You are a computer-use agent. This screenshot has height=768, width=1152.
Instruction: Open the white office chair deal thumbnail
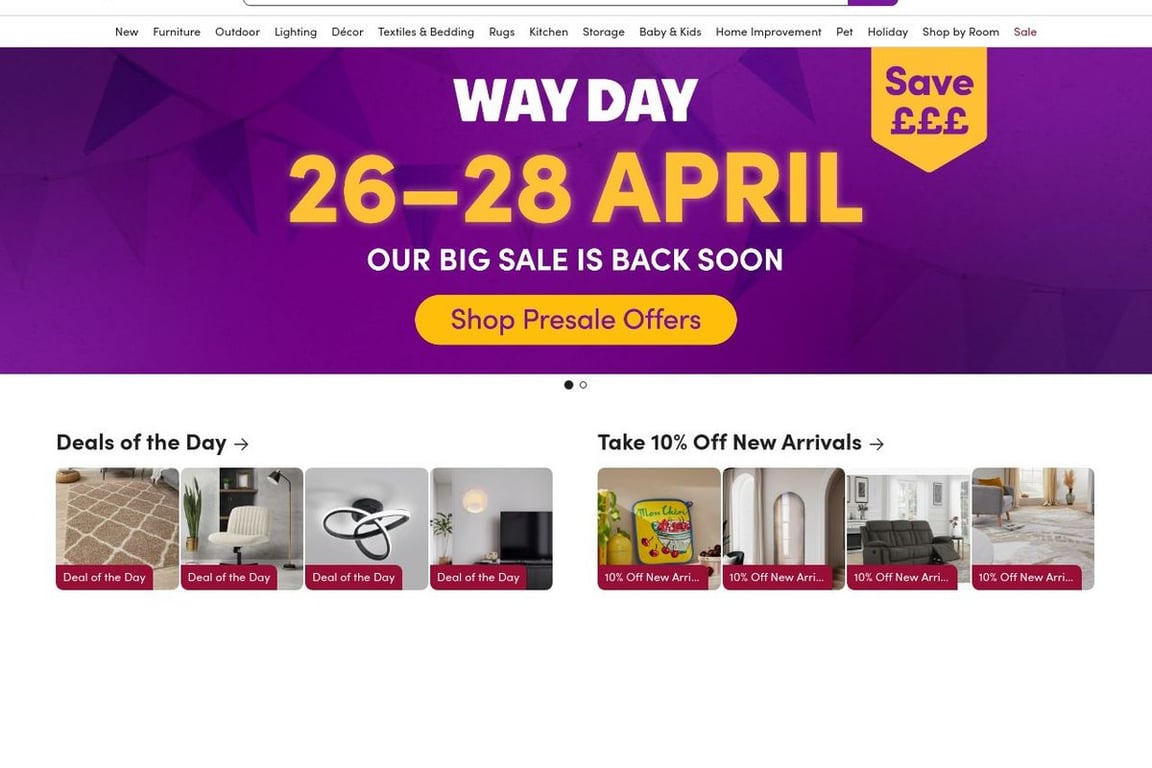coord(242,528)
